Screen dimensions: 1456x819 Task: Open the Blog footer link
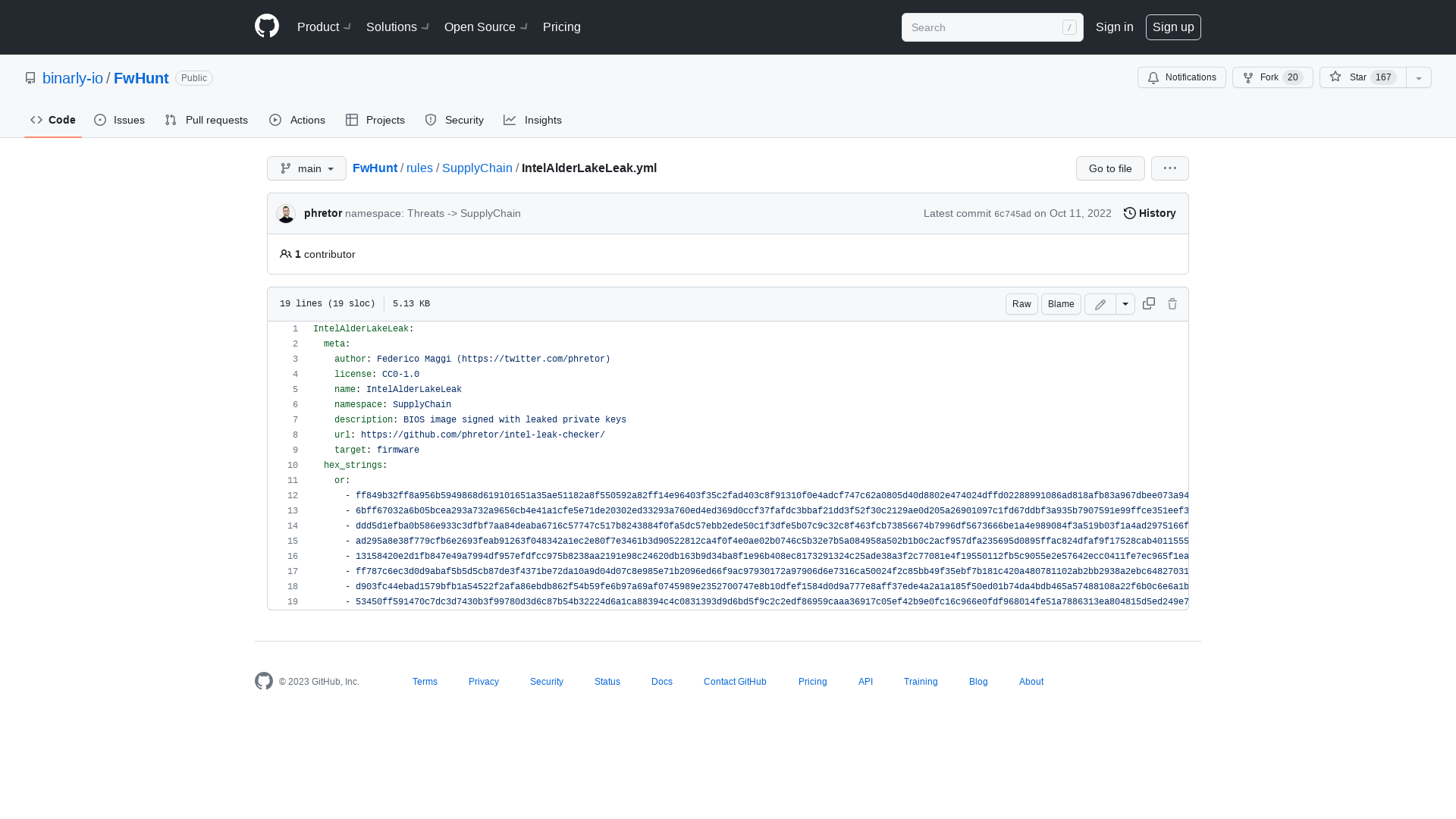click(x=978, y=682)
